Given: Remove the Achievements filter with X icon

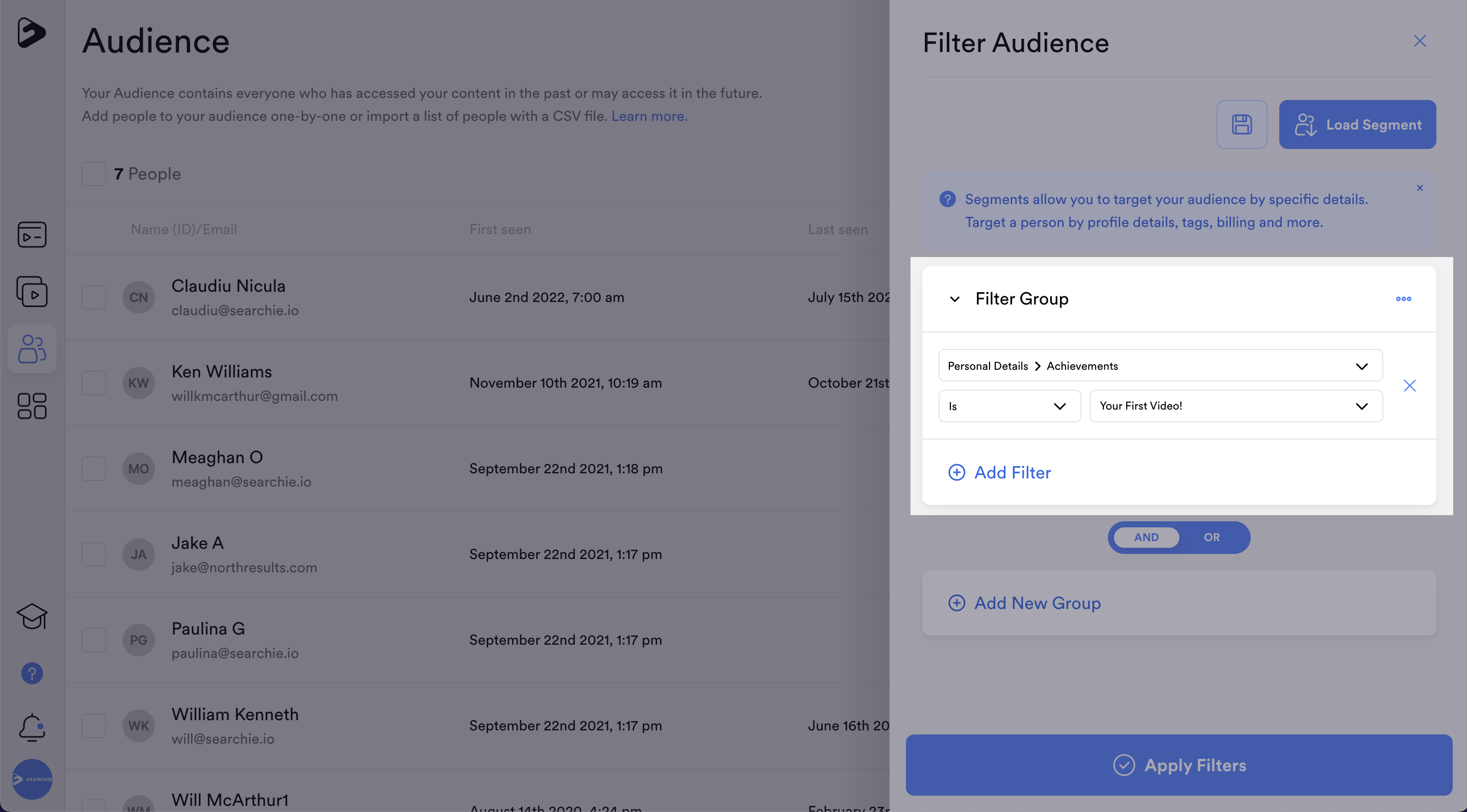Looking at the screenshot, I should pyautogui.click(x=1409, y=386).
